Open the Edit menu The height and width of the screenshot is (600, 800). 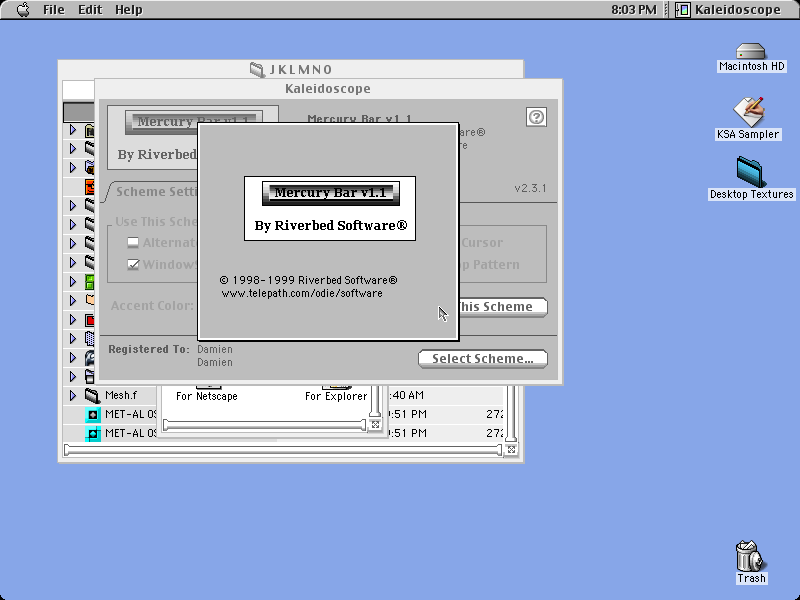90,10
